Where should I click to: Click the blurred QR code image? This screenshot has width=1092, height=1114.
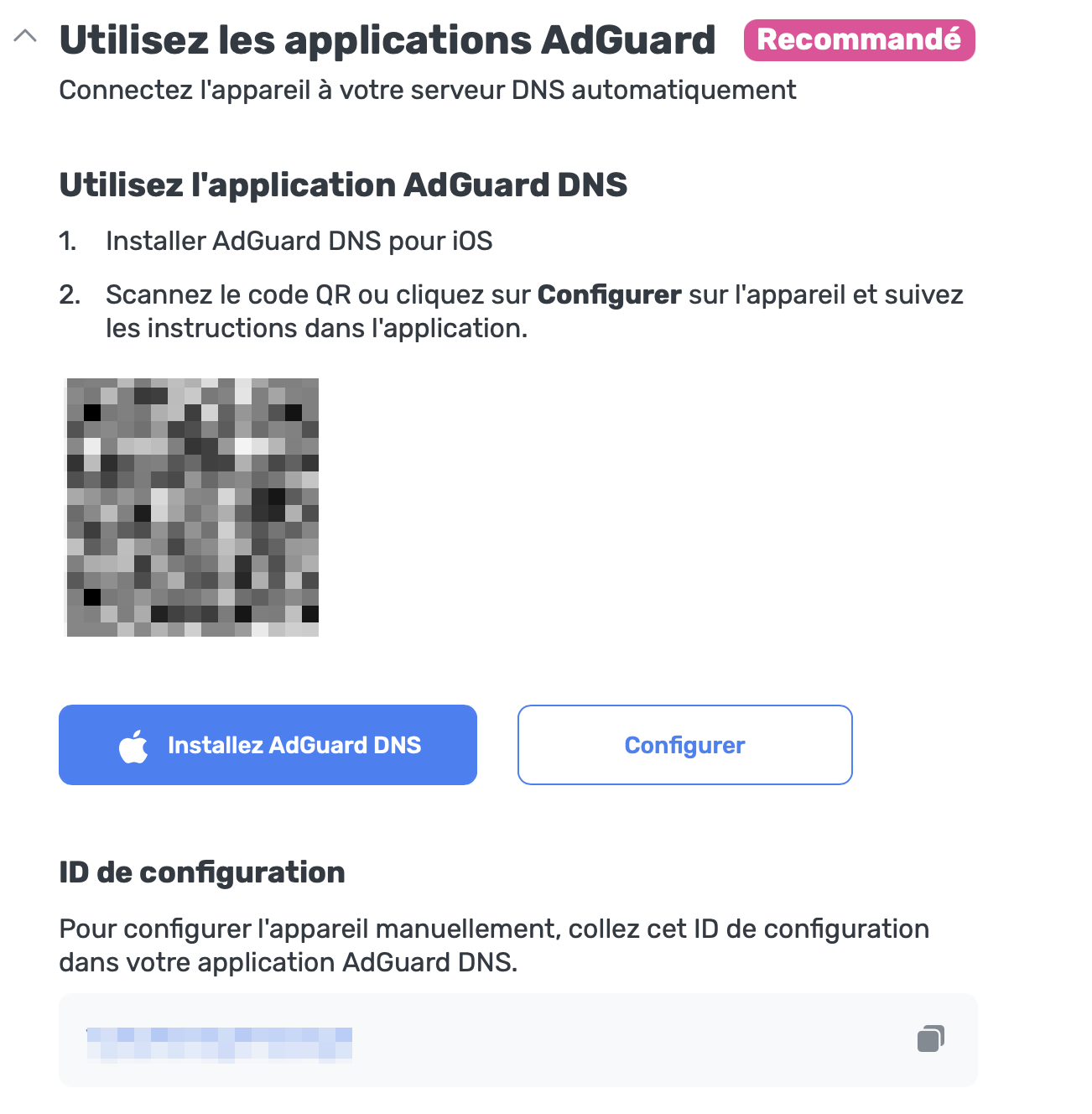pyautogui.click(x=192, y=507)
